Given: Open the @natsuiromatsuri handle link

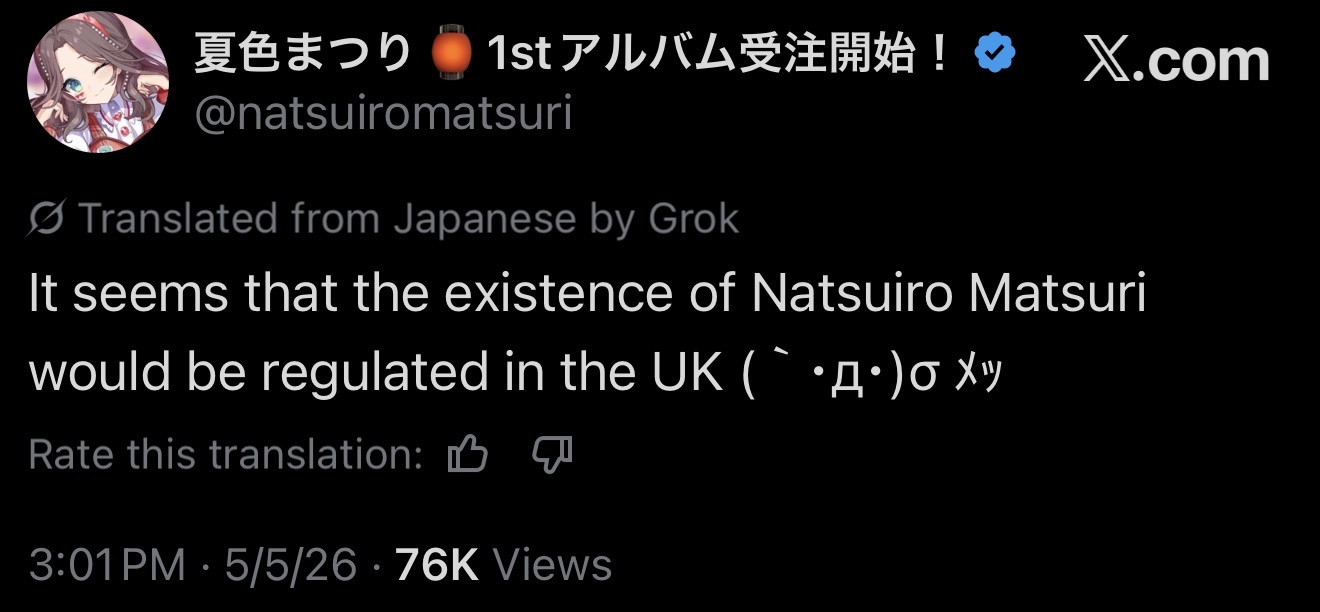Looking at the screenshot, I should coord(383,114).
